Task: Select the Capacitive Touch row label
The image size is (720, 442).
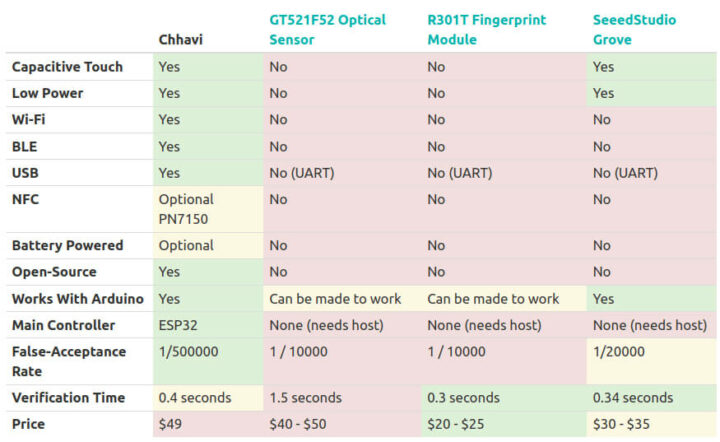Action: [x=67, y=67]
